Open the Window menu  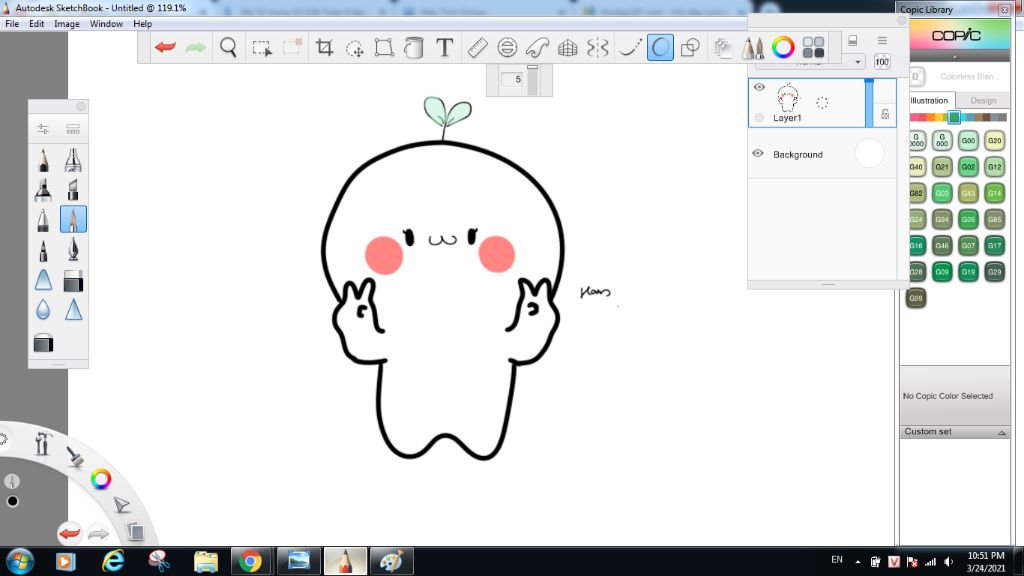106,24
